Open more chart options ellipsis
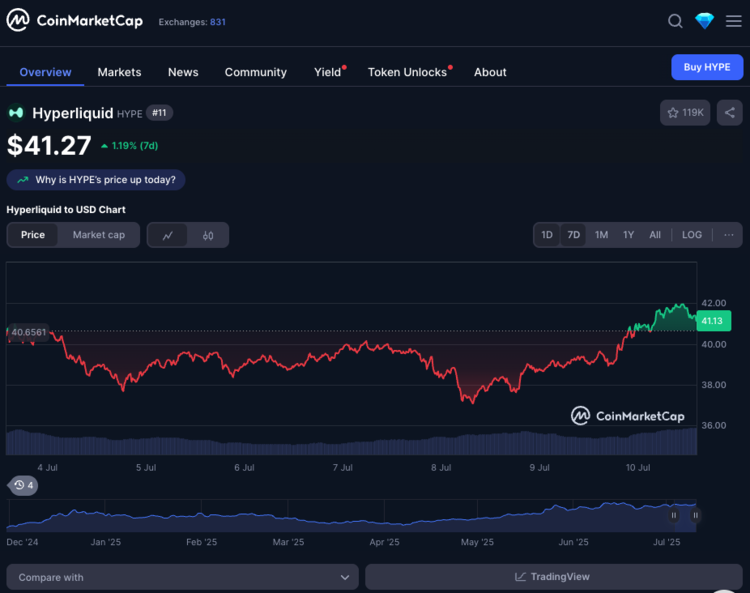Image resolution: width=750 pixels, height=593 pixels. click(728, 235)
